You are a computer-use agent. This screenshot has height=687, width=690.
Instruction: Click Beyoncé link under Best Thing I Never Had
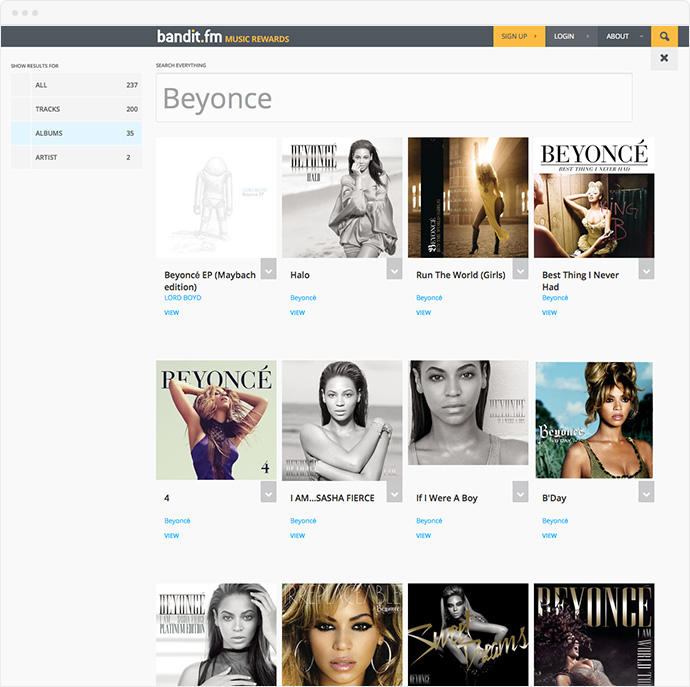pyautogui.click(x=555, y=298)
